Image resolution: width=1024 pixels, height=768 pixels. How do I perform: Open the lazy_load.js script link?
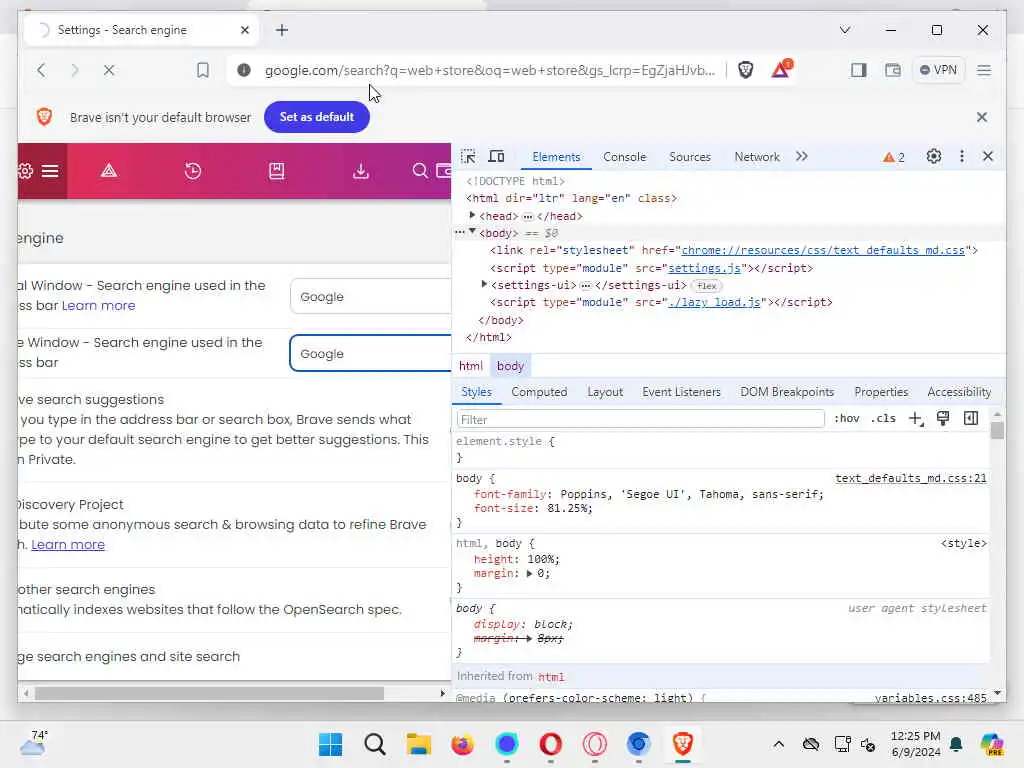[714, 302]
